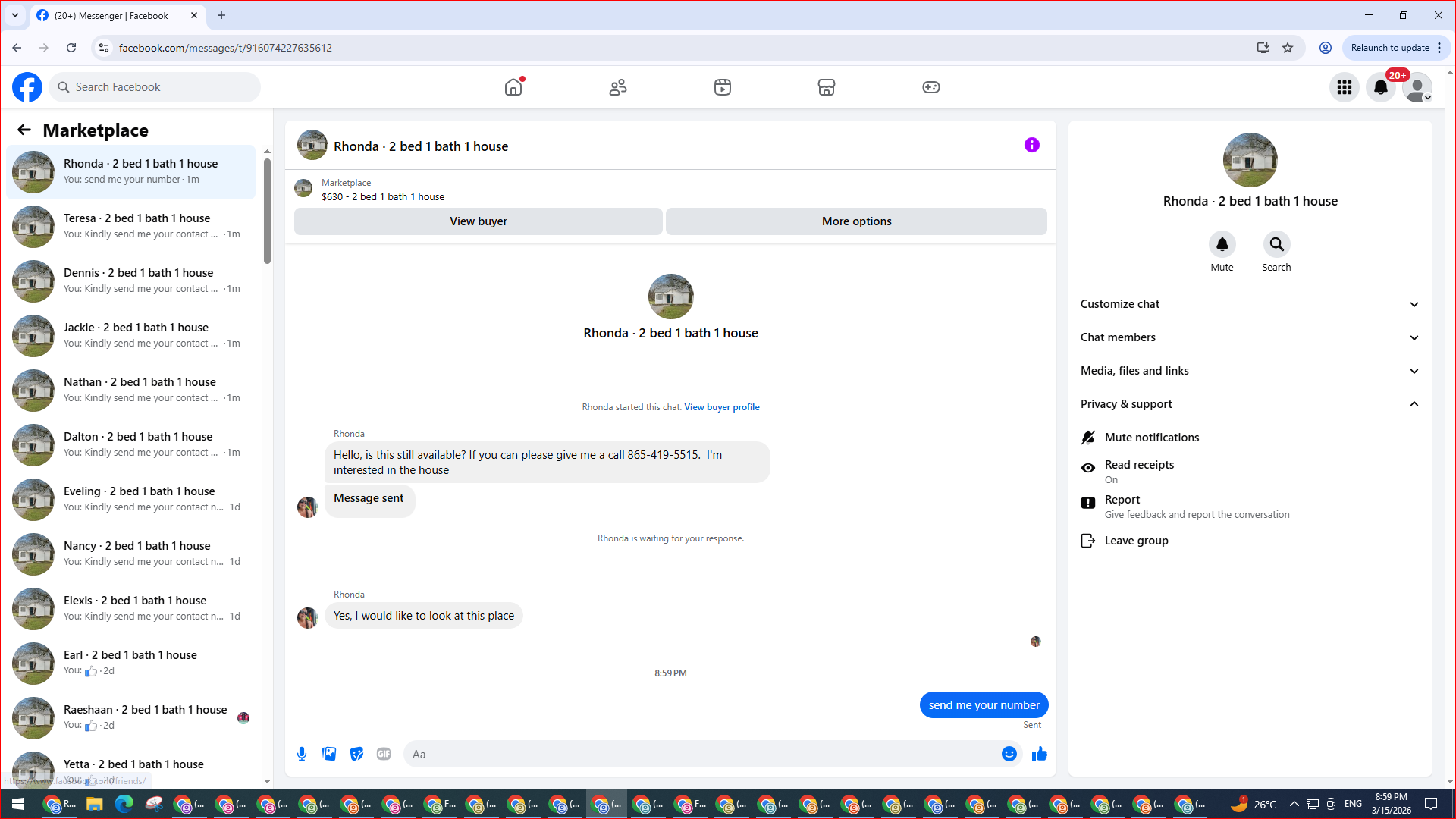Open Nancy conversation in list
Image resolution: width=1456 pixels, height=819 pixels.
pyautogui.click(x=131, y=554)
